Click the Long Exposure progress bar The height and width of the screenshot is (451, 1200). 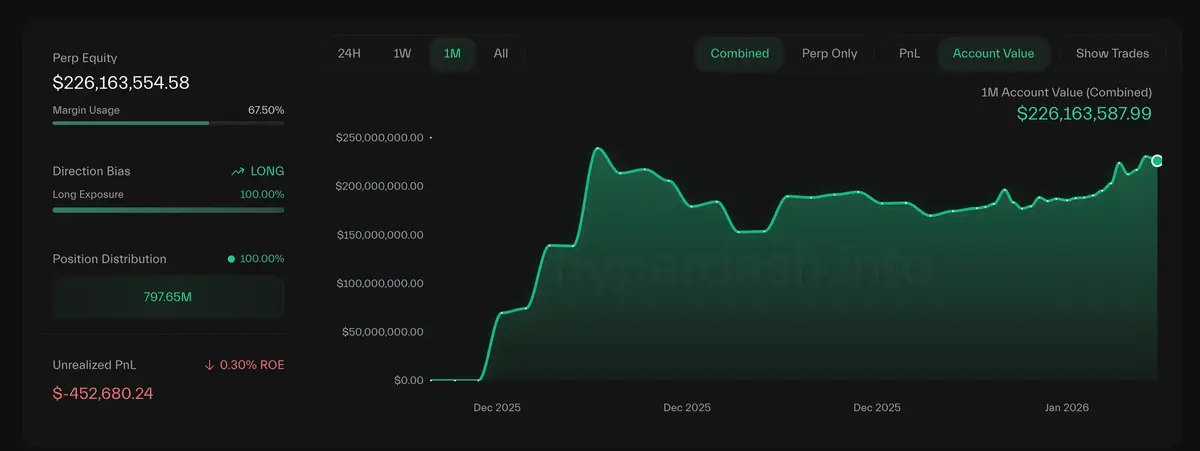click(168, 210)
